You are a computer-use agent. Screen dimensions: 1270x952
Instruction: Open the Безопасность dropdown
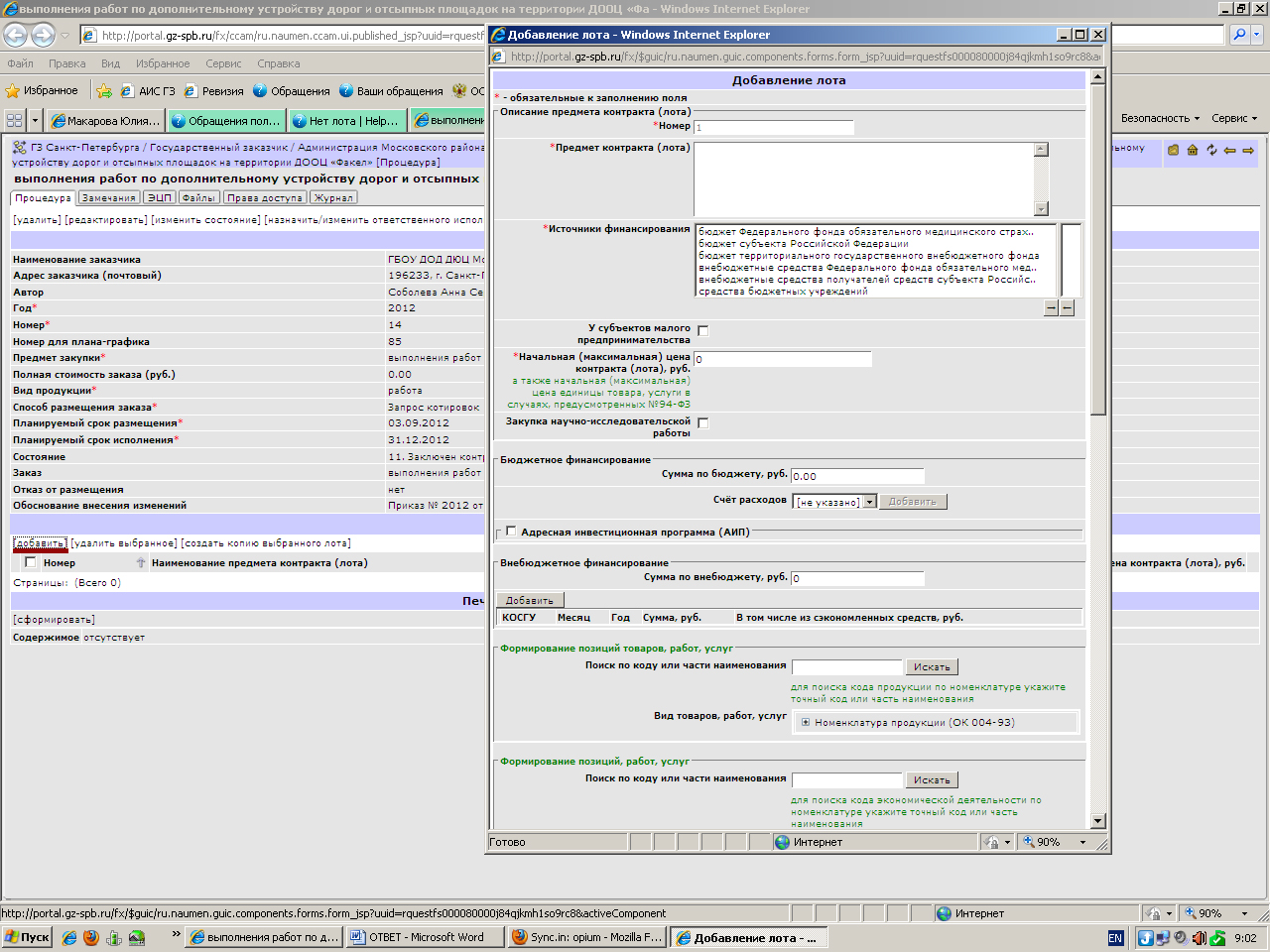(x=1160, y=118)
